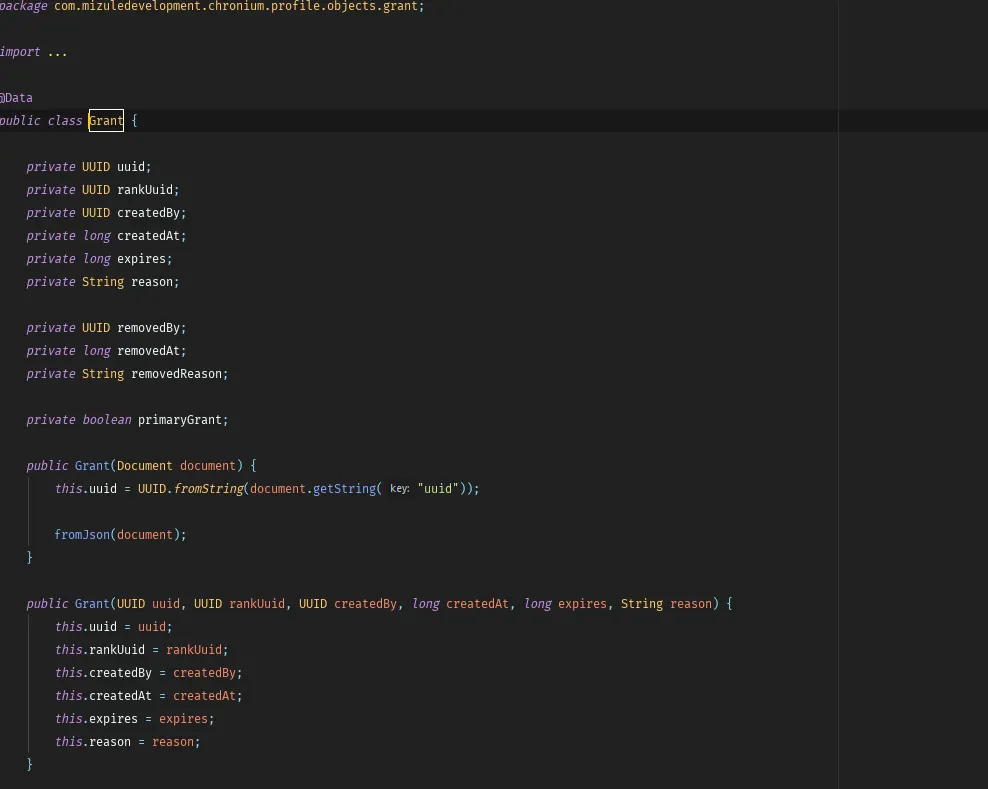Click the removedAt field name

click(x=148, y=351)
